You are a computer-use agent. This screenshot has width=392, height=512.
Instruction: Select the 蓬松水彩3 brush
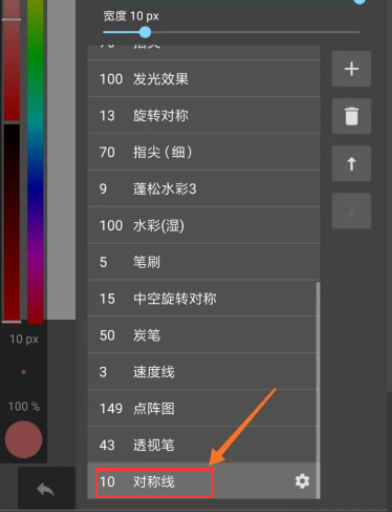point(204,189)
